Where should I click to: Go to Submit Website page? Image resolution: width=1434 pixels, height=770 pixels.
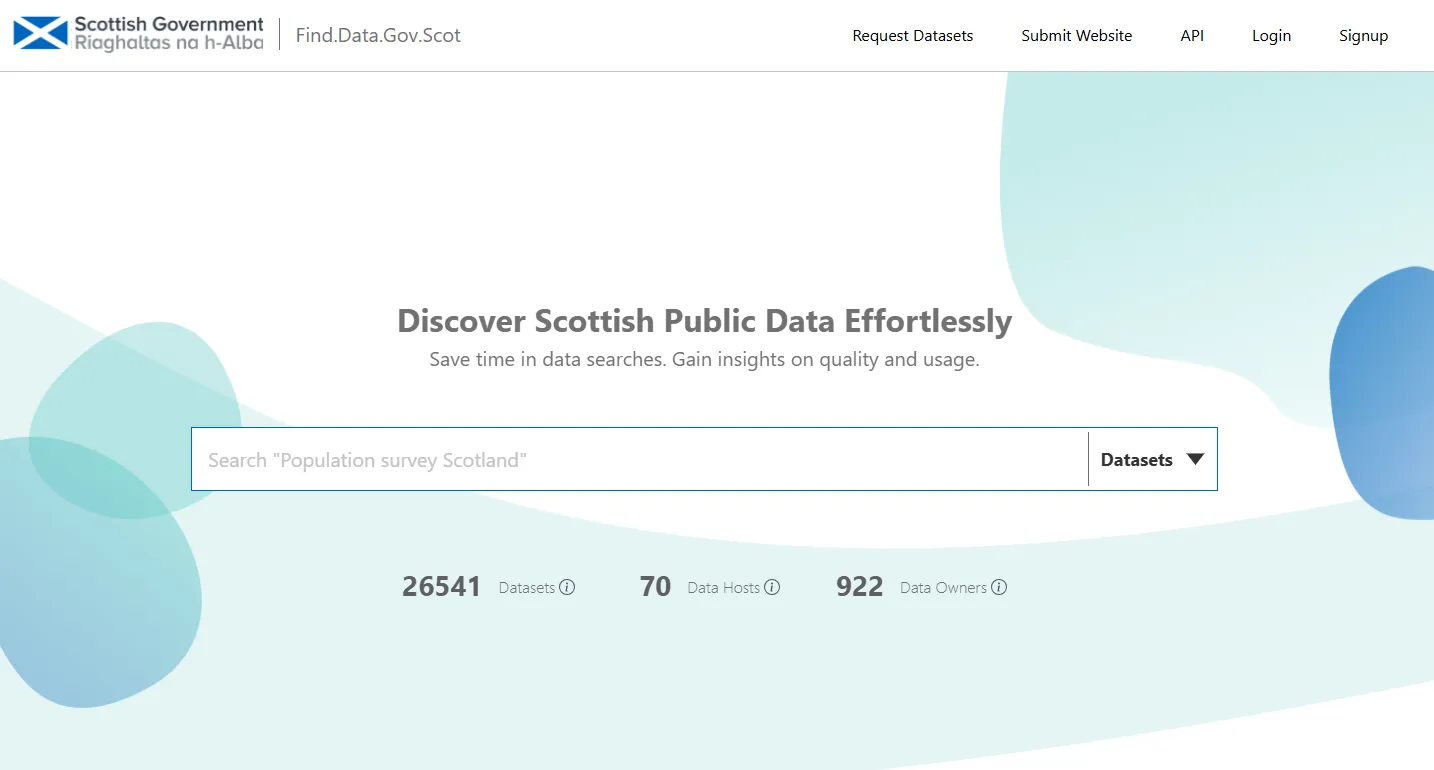[x=1076, y=36]
